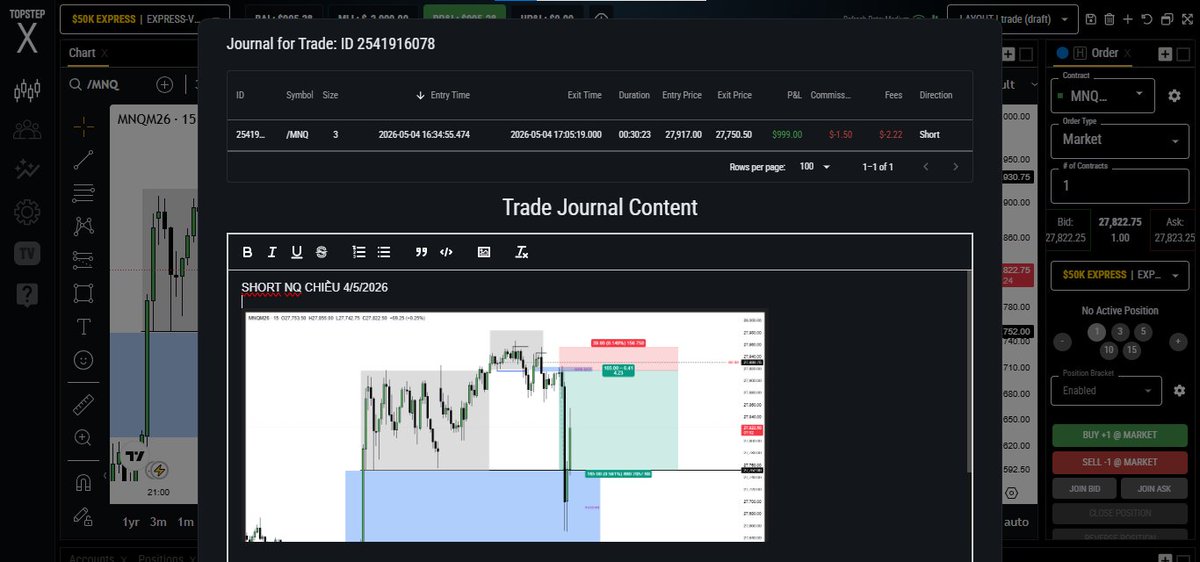The height and width of the screenshot is (562, 1200).
Task: Open the $50K EXPRESS account selector
Action: [x=145, y=19]
